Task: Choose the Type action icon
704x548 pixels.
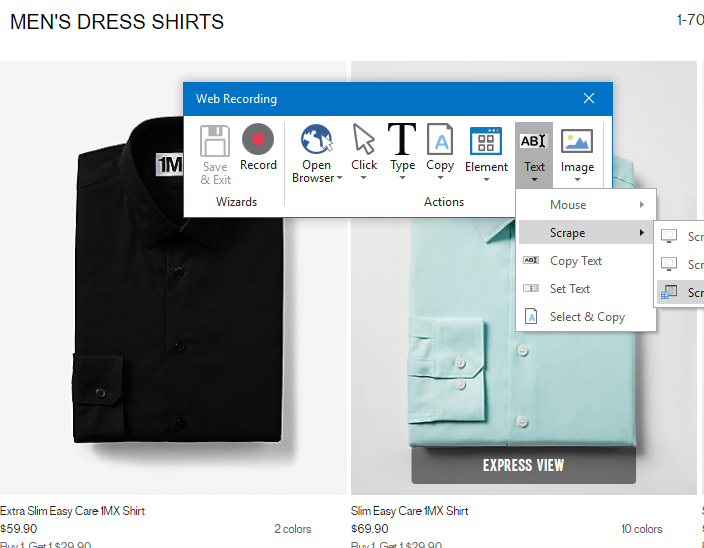Action: [402, 139]
